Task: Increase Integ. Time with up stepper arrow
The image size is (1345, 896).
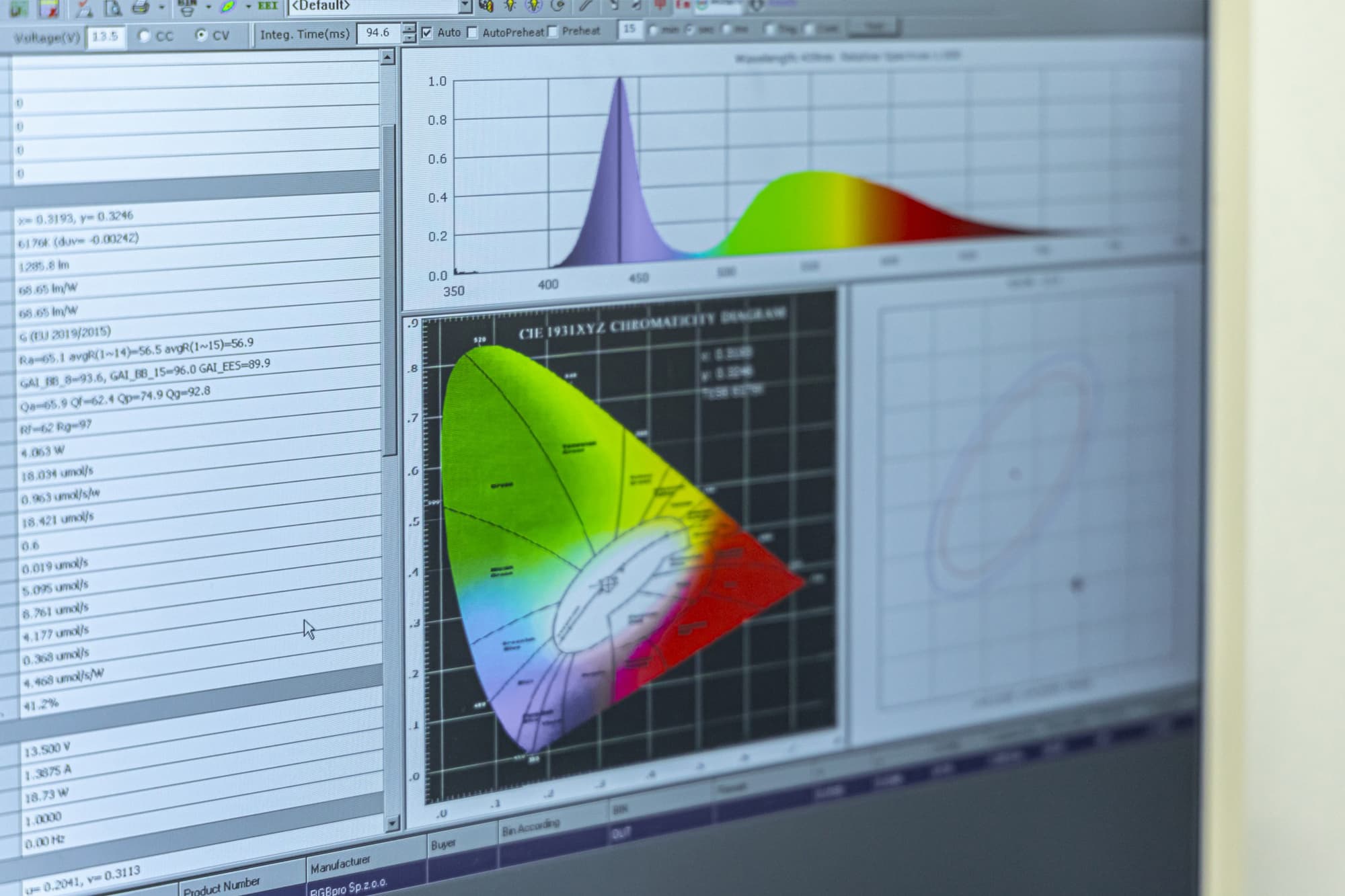Action: pyautogui.click(x=409, y=28)
